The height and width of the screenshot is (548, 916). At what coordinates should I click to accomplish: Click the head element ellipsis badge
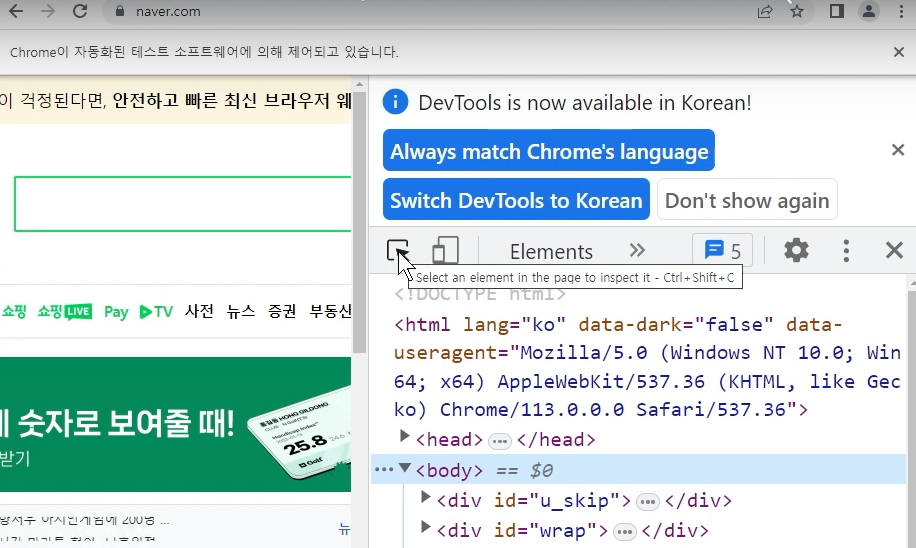click(x=499, y=441)
